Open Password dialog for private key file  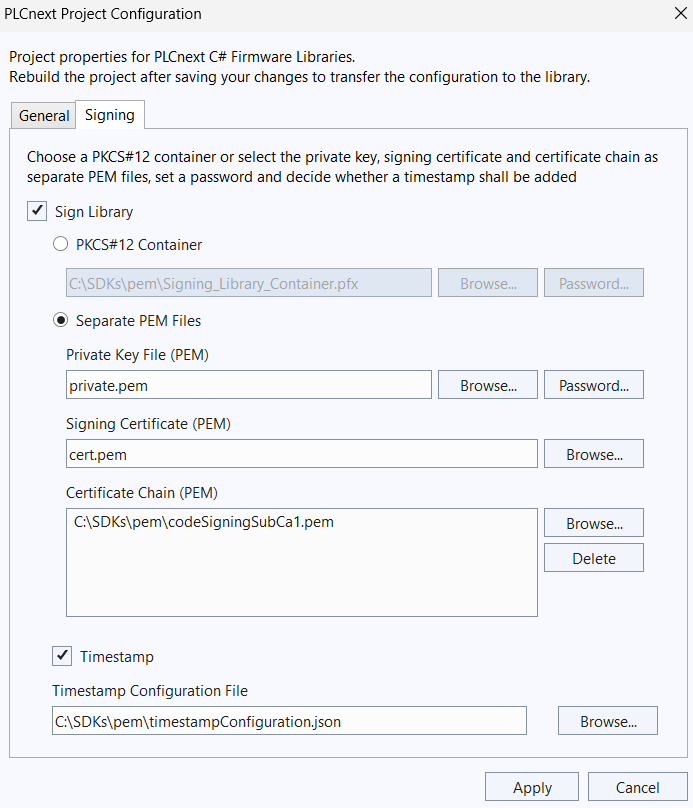(594, 384)
